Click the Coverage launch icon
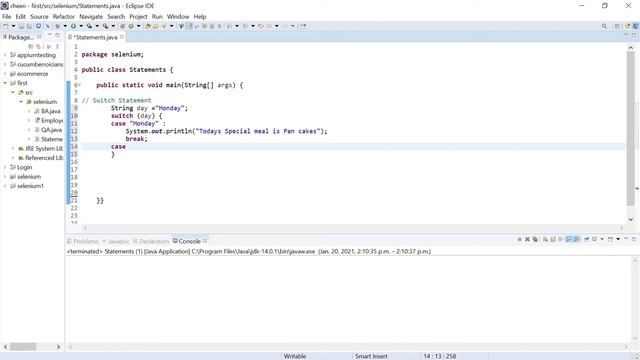 pyautogui.click(x=89, y=26)
